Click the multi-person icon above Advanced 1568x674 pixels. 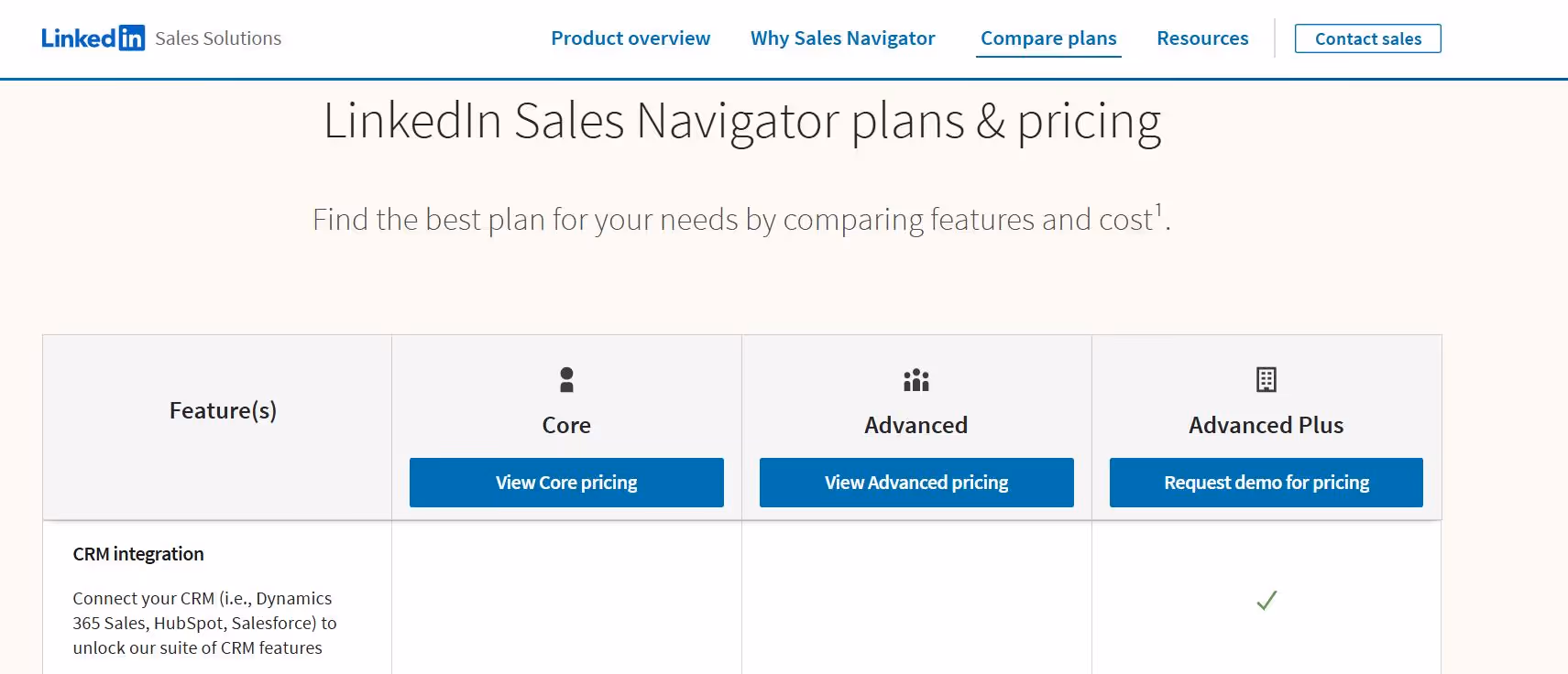click(x=916, y=380)
